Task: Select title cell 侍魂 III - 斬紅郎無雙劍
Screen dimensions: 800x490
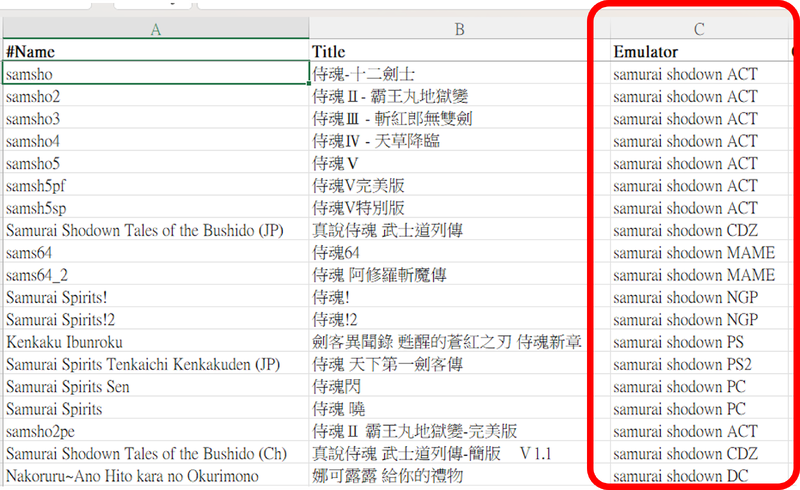Action: click(x=459, y=118)
